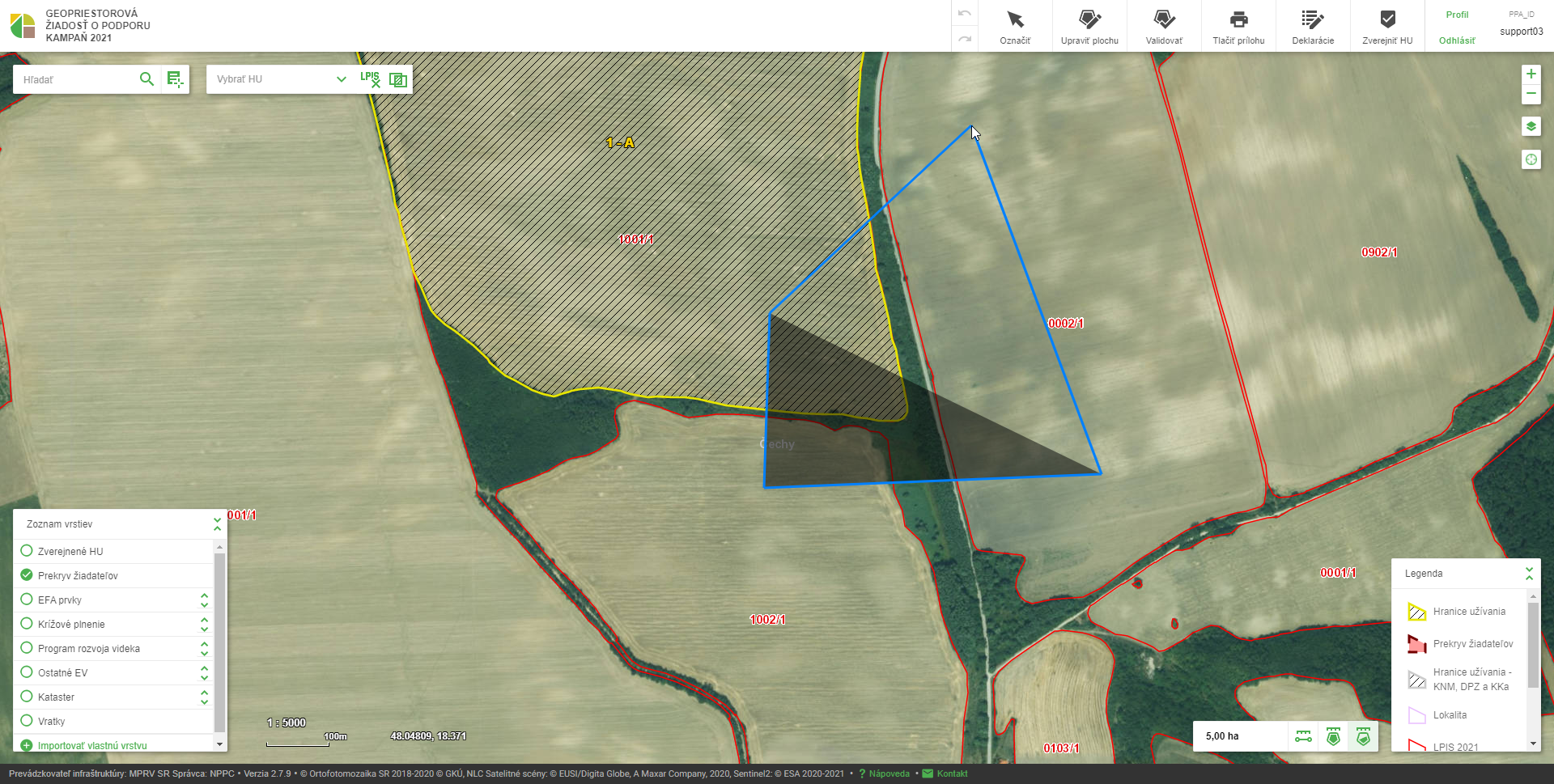Expand Krížové plnenie sublayers
Viewport: 1554px width, 784px height.
(x=204, y=624)
